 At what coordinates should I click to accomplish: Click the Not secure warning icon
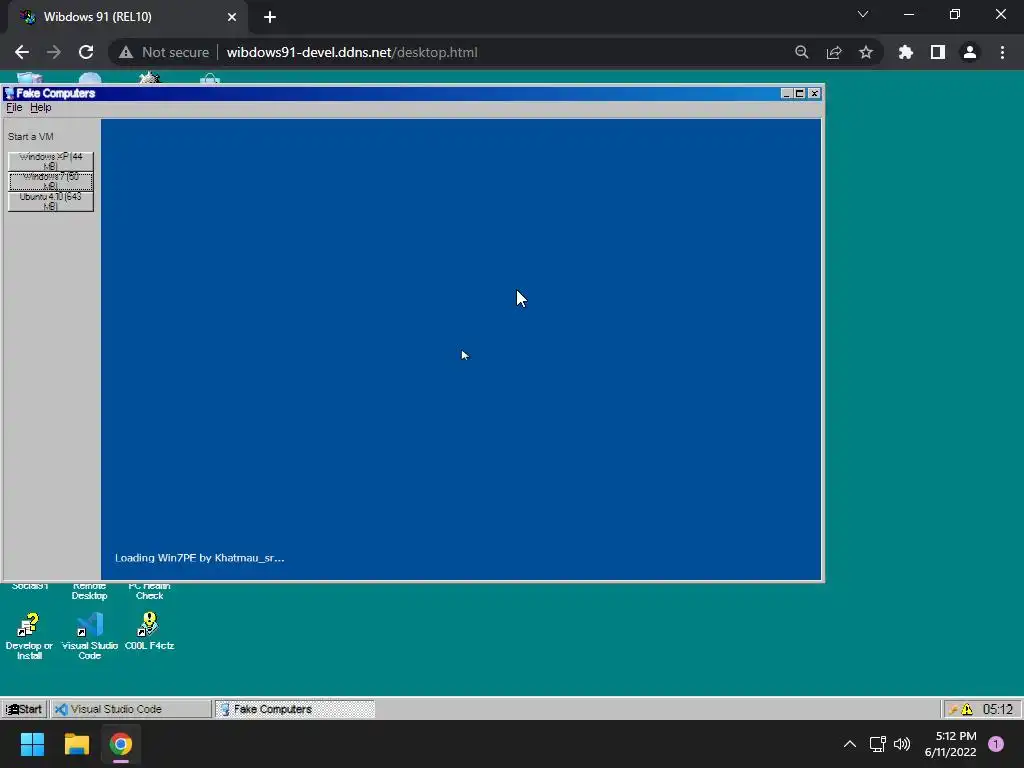coord(126,52)
